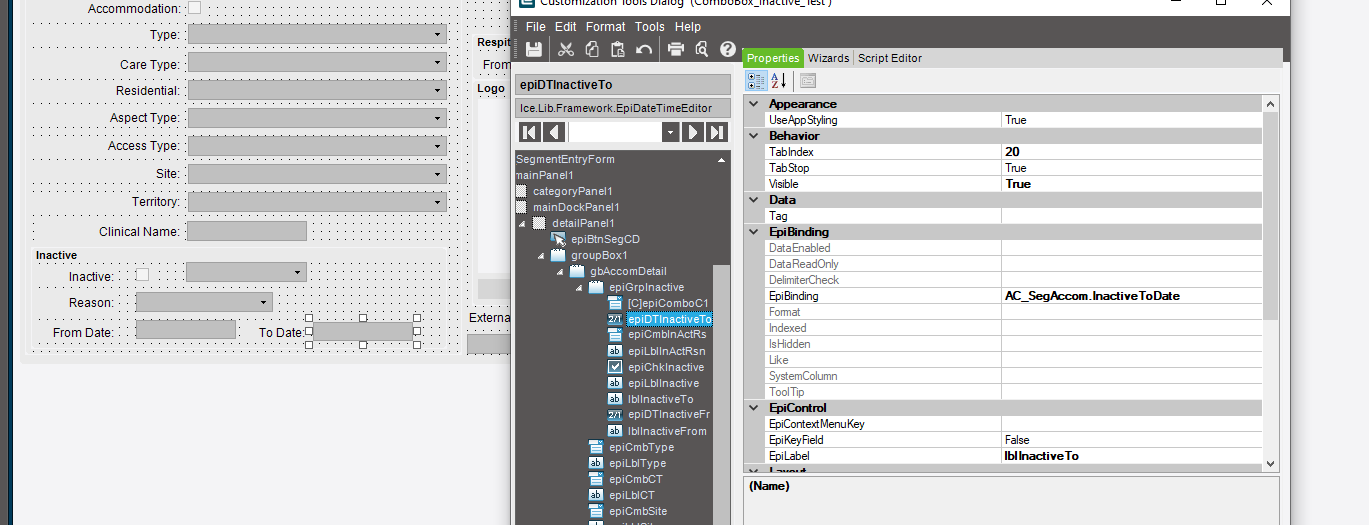The height and width of the screenshot is (525, 1369).
Task: Go to next control navigator button
Action: click(x=692, y=132)
